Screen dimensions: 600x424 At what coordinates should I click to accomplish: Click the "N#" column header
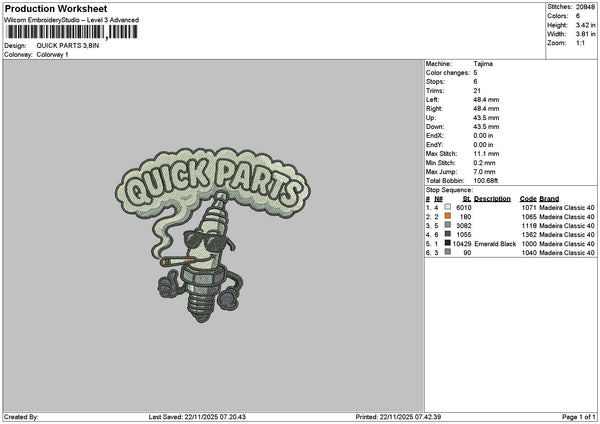[x=439, y=199]
